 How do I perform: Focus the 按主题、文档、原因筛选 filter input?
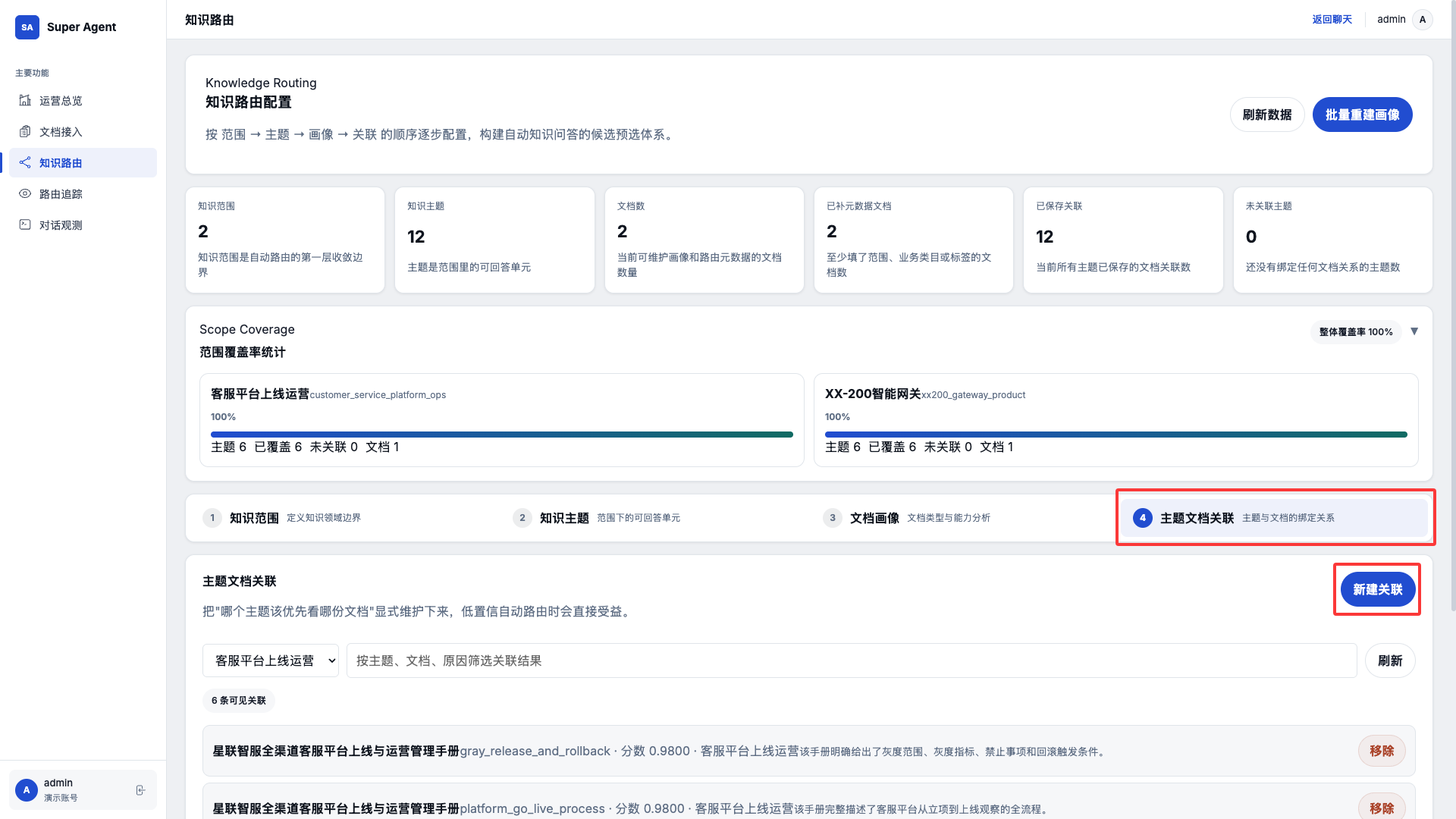point(851,661)
